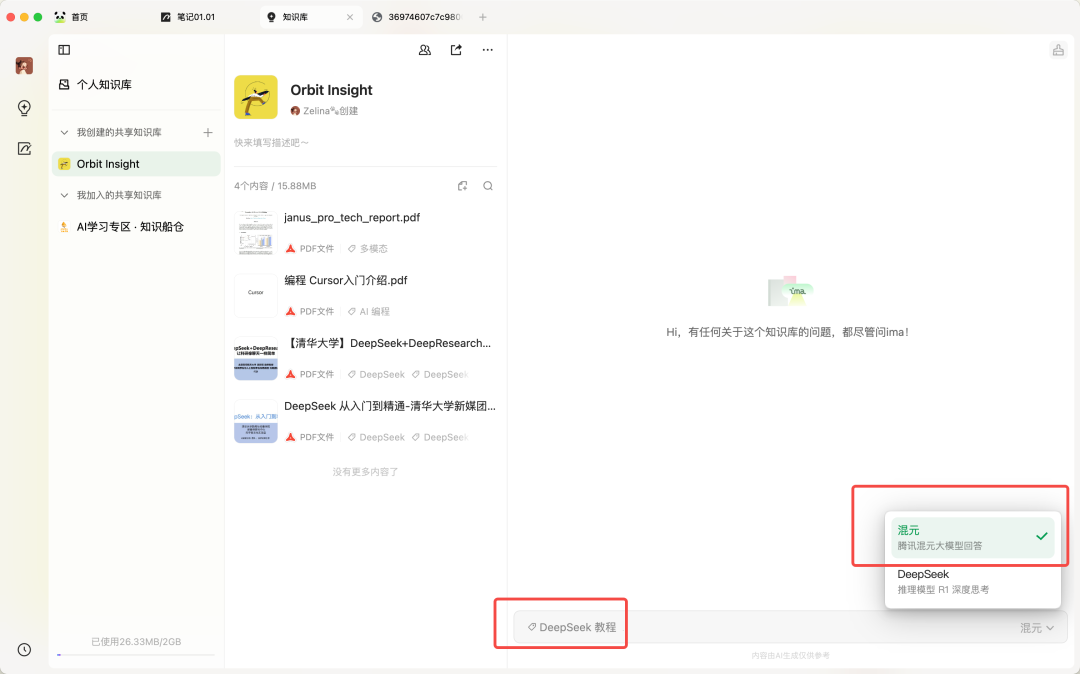
Task: Click the DeepSeek 教程 tag in input
Action: tap(572, 627)
